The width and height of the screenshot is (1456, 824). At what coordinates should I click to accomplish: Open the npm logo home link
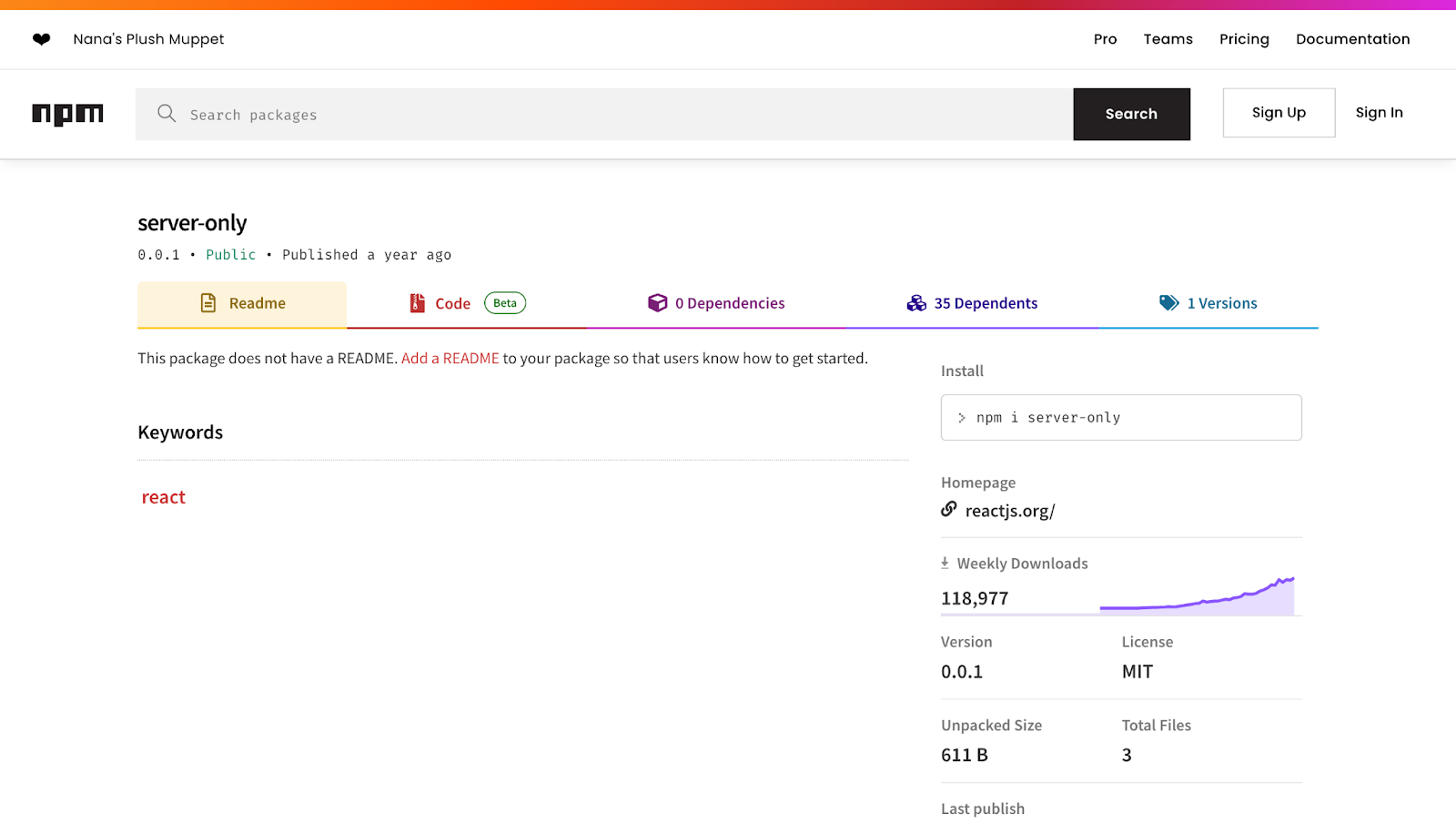[68, 114]
